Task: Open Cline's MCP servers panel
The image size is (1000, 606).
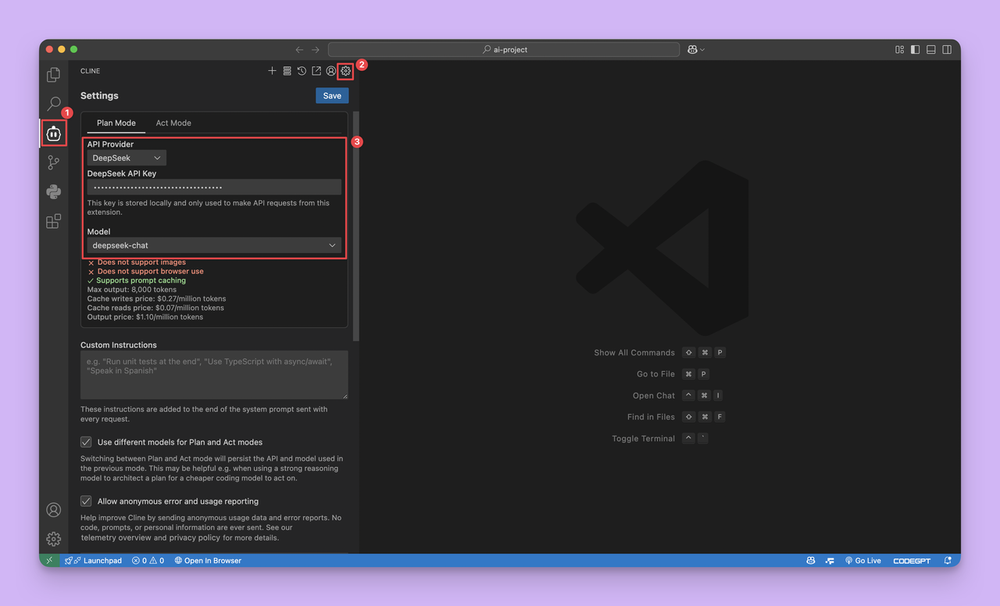Action: (287, 71)
